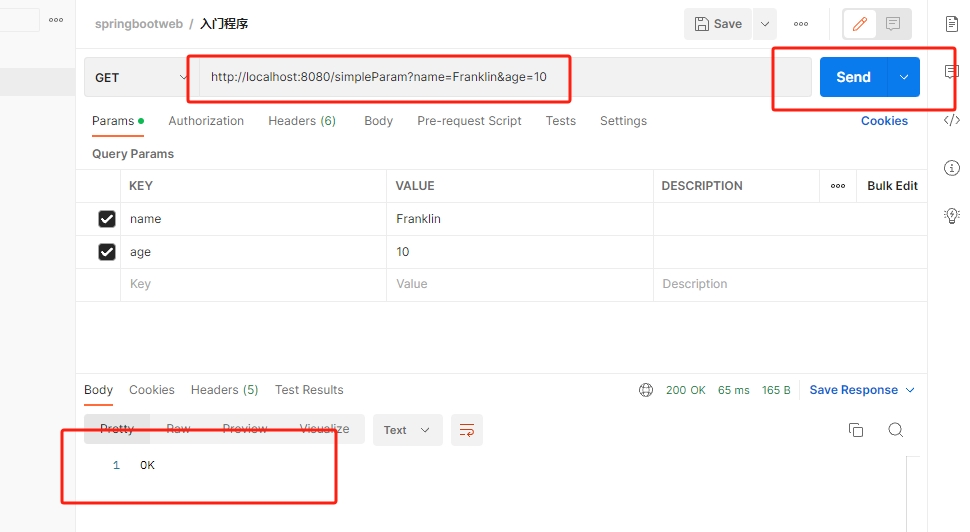
Task: Open the Headers (6) request tab
Action: coord(302,121)
